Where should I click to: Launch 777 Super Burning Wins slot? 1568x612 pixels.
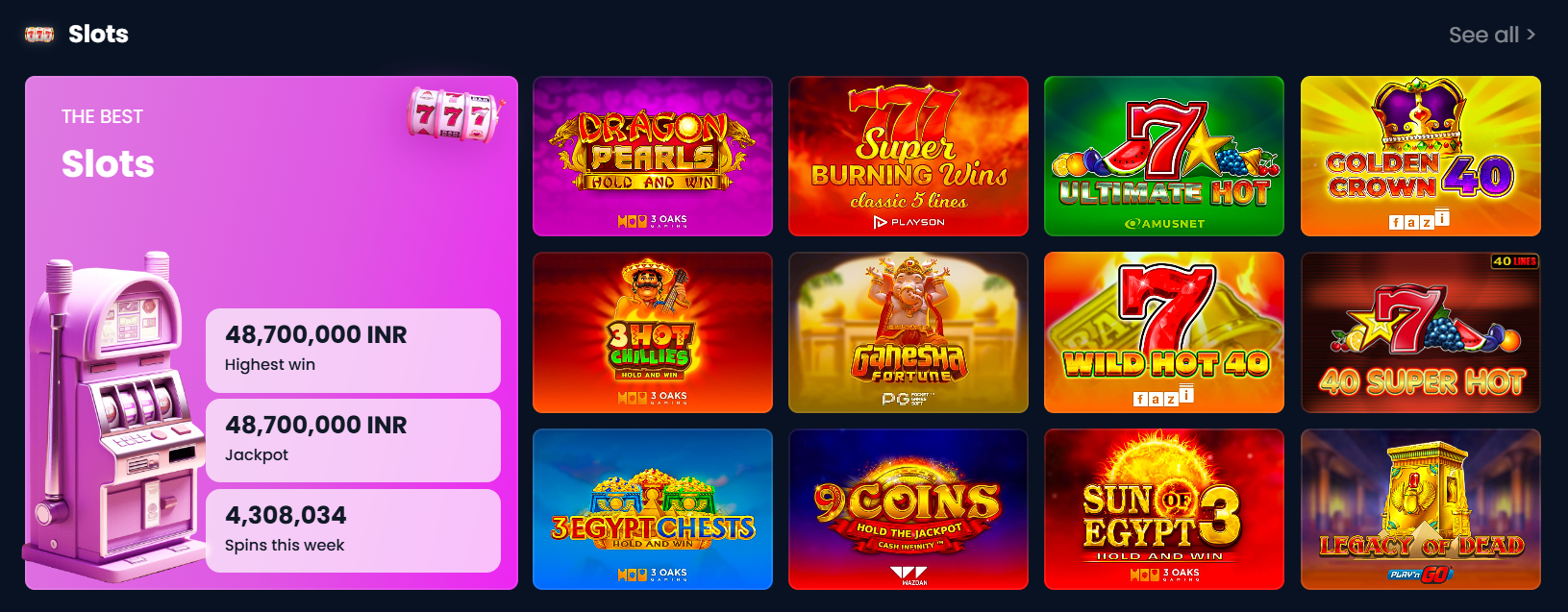coord(908,157)
